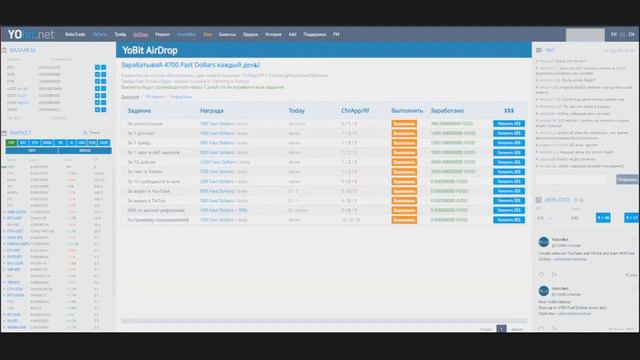Select the RUR market tab
This screenshot has width=640, height=360.
click(92, 142)
